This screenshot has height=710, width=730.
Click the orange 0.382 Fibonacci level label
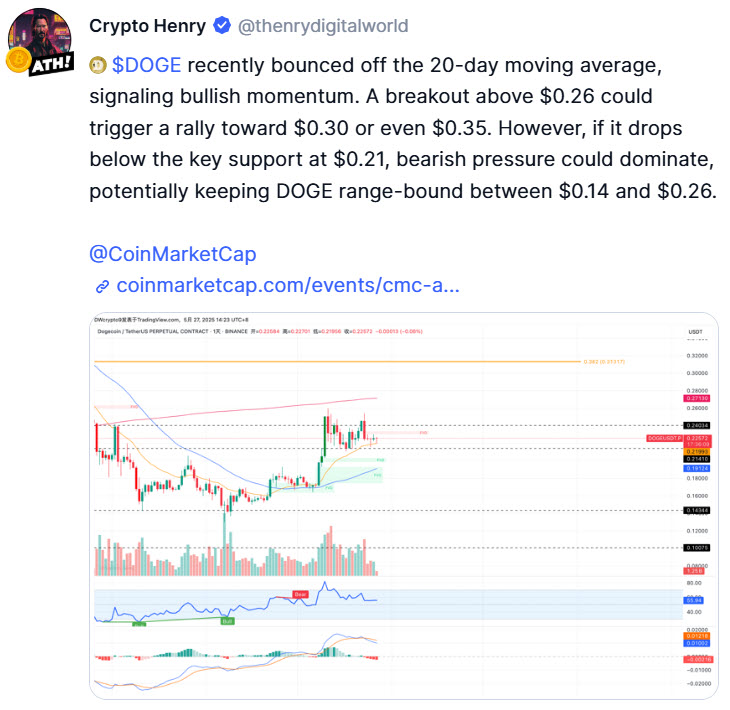click(604, 362)
